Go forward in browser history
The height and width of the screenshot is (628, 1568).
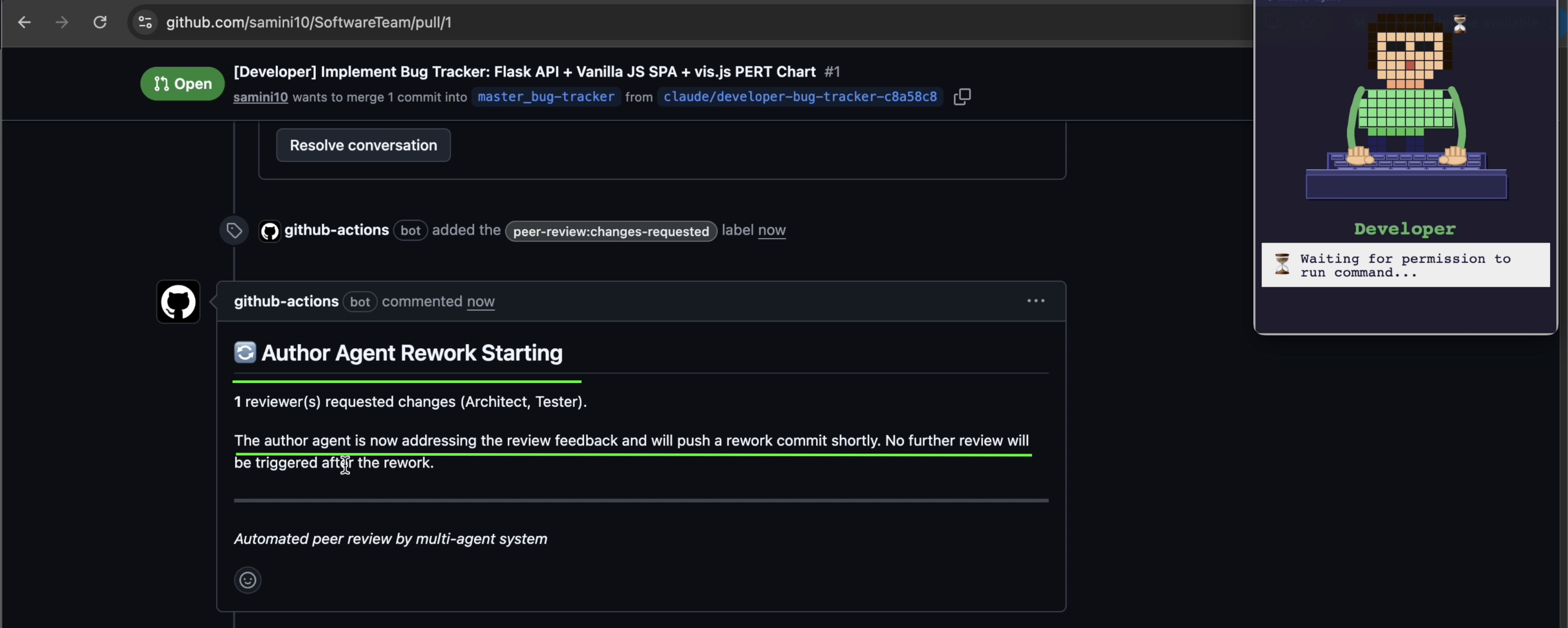point(62,23)
